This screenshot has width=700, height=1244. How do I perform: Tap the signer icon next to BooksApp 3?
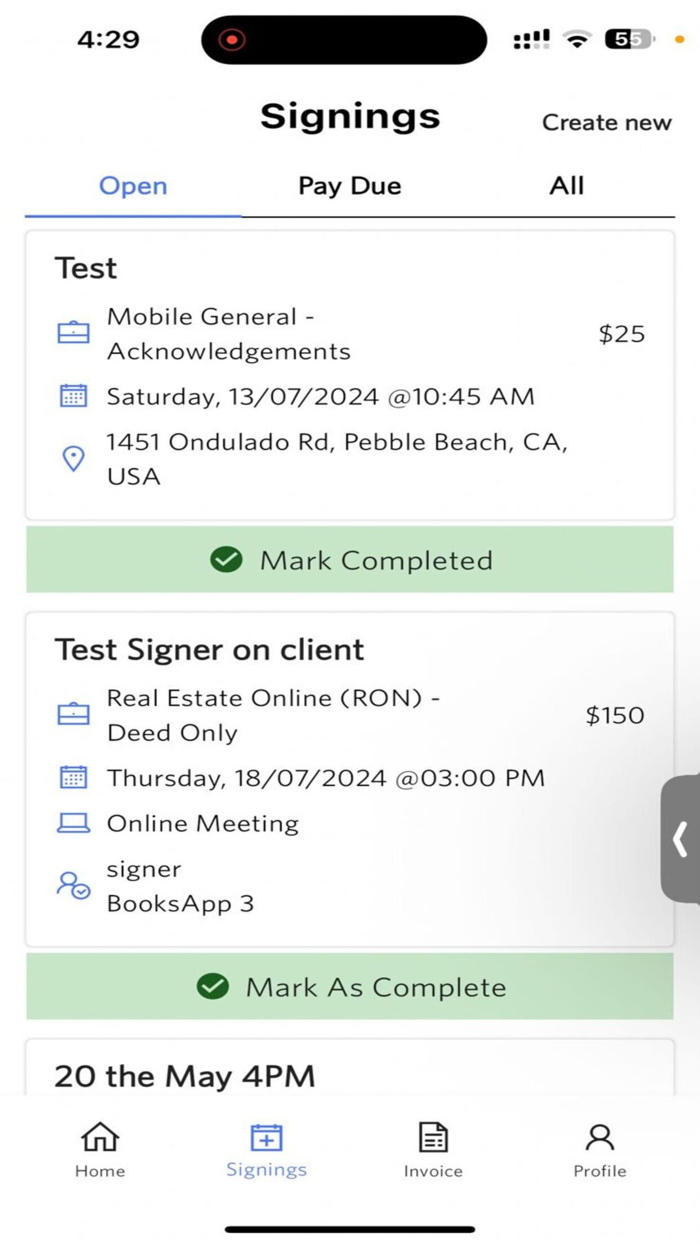(72, 885)
